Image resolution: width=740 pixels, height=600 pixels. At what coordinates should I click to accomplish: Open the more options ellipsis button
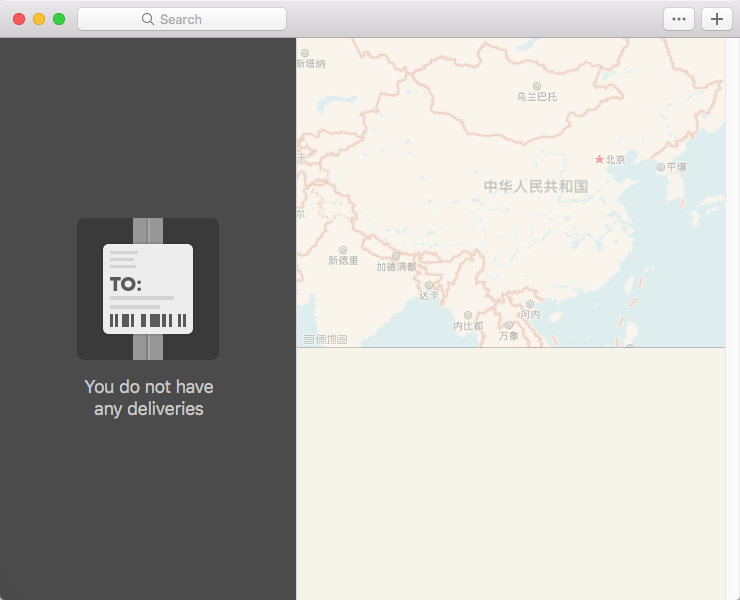(x=679, y=19)
